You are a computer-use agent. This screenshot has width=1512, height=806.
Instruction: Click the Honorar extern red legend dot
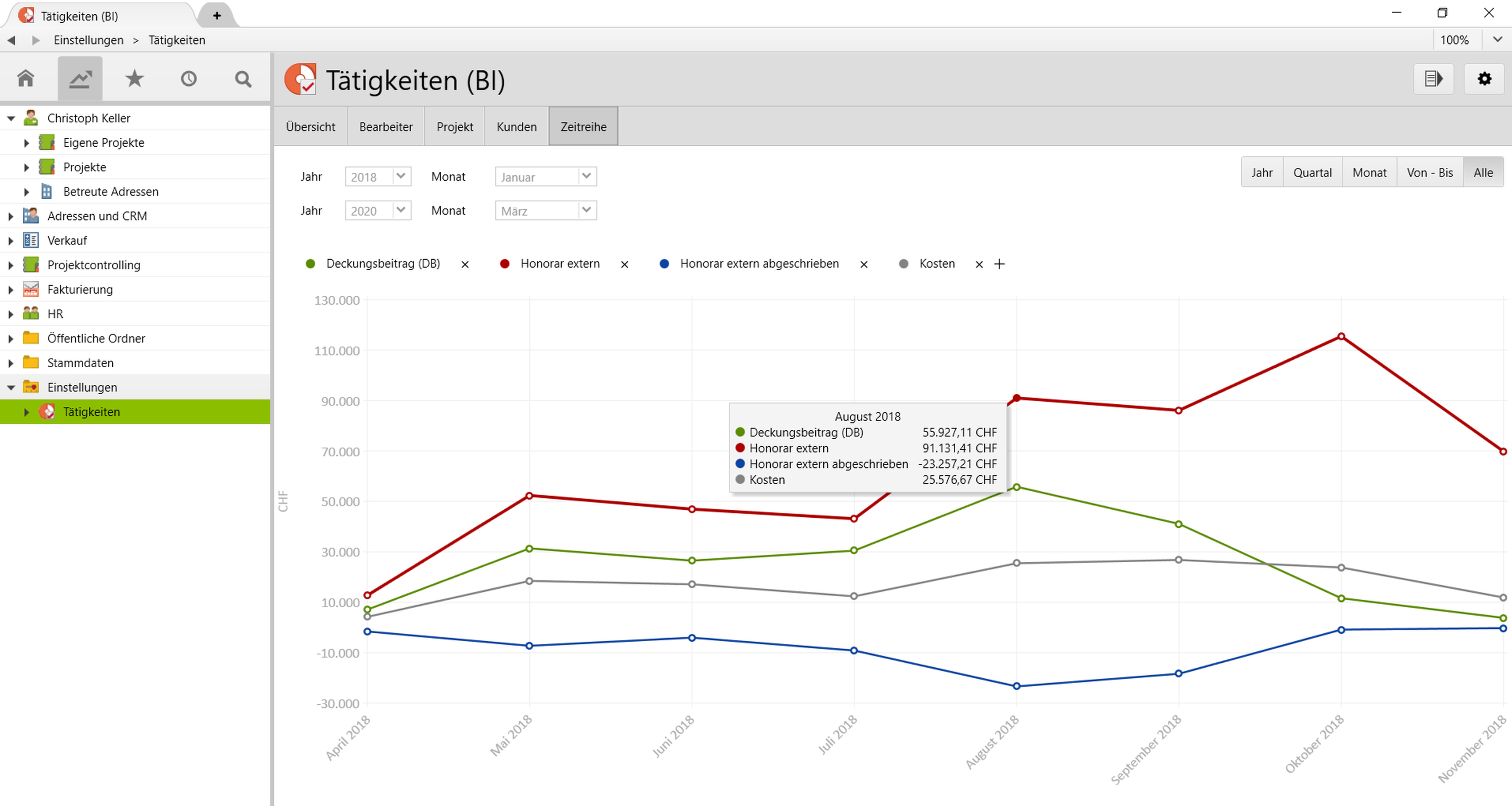pos(504,264)
